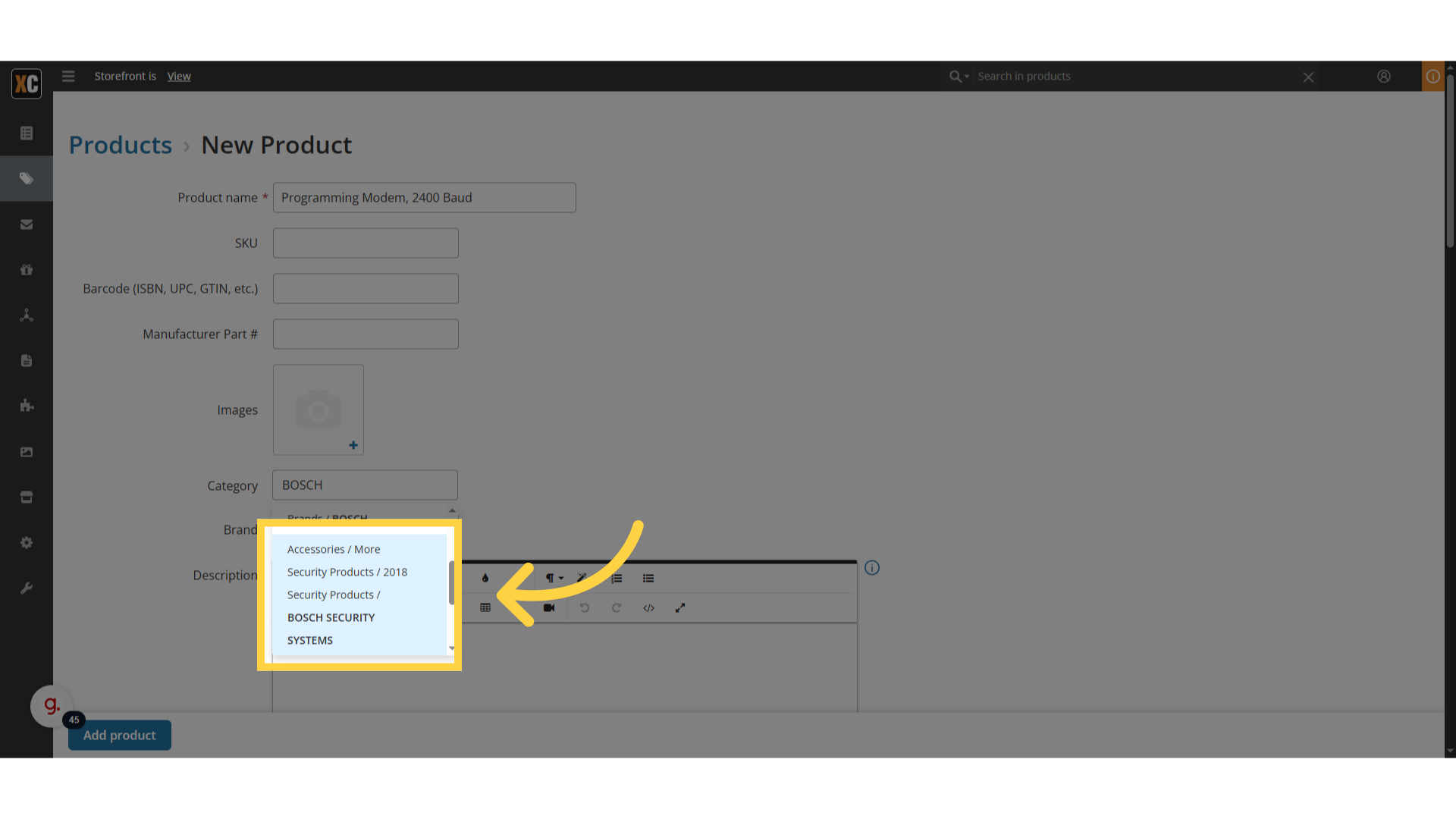The width and height of the screenshot is (1456, 819).
Task: Insert a table in the description editor
Action: click(x=485, y=608)
